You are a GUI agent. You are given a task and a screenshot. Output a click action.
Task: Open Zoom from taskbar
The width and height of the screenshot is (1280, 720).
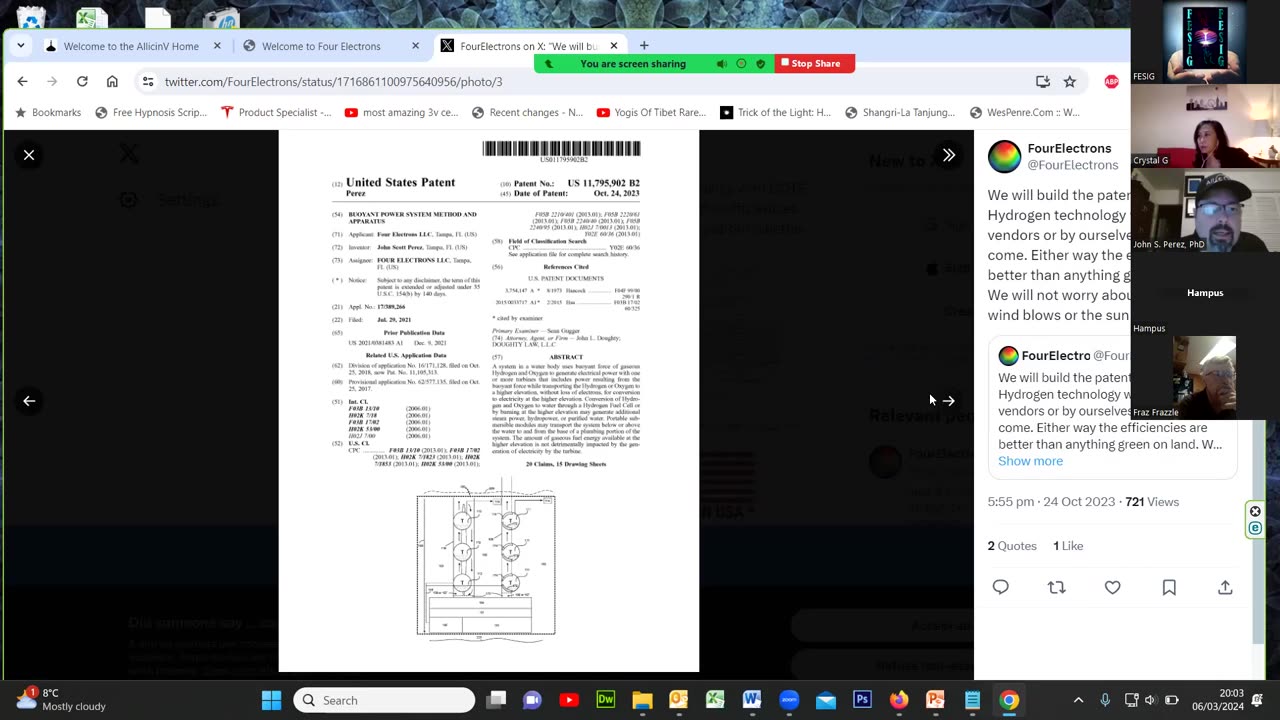(789, 700)
